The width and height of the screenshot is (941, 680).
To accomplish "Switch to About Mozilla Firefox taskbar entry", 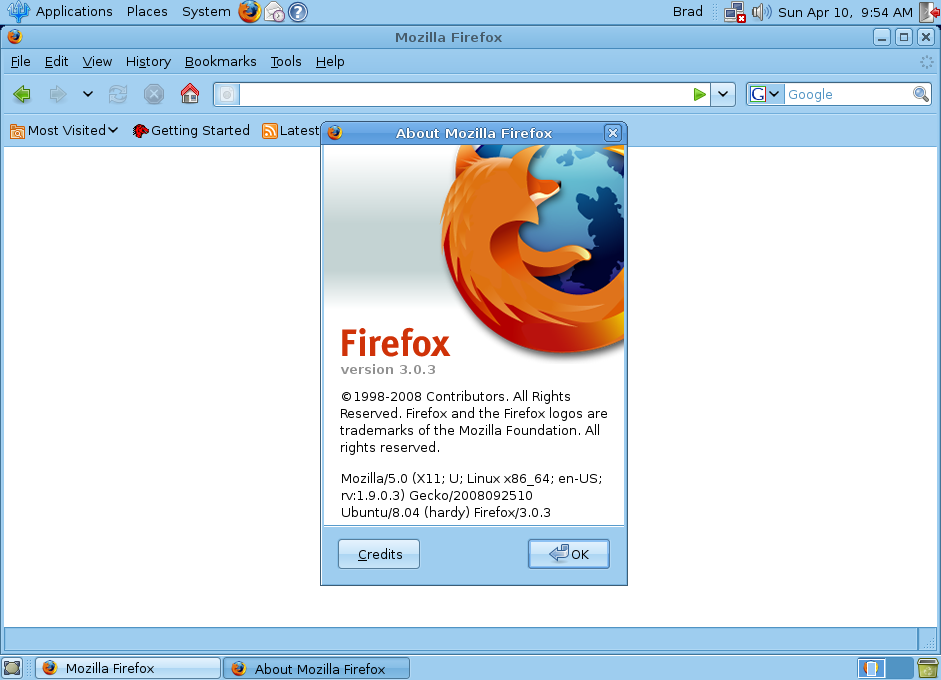I will coord(316,668).
